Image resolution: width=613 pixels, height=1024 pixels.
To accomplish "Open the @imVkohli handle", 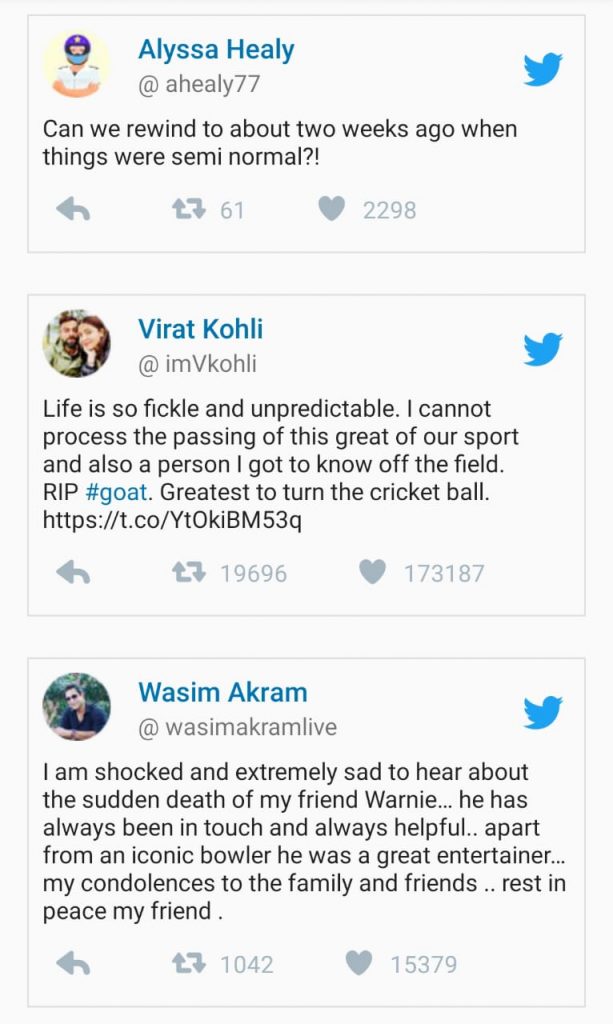I will 197,364.
